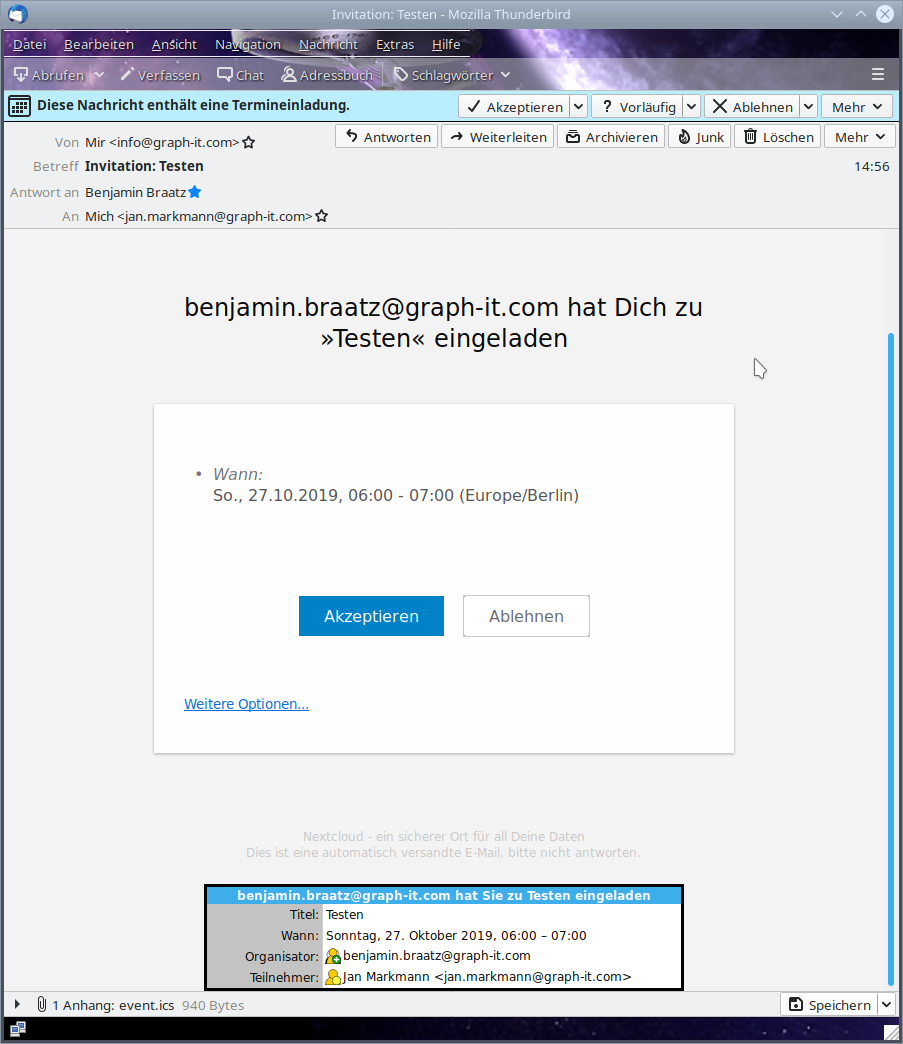
Task: Follow the Weitere Optionen link
Action: tap(246, 704)
